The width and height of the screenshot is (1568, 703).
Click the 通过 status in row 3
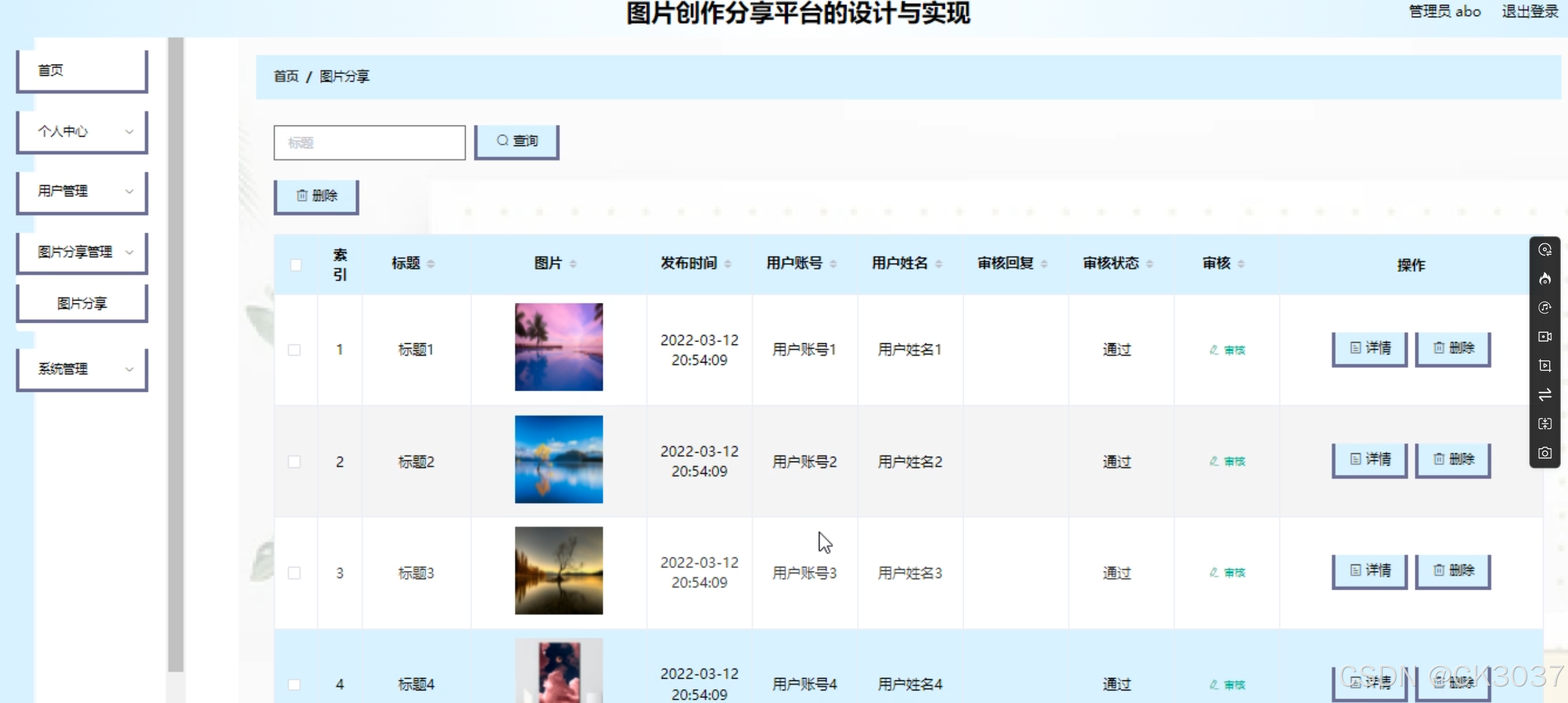click(1117, 573)
